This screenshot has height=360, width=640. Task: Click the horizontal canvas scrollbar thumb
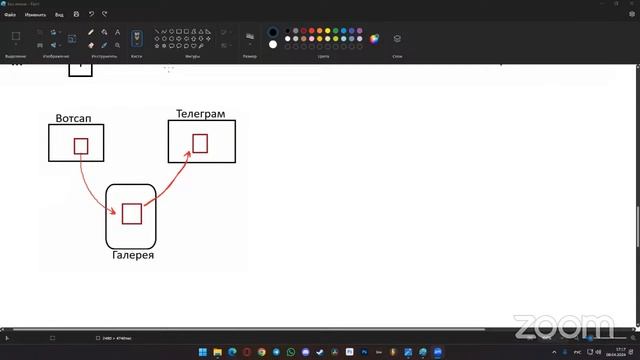tap(249, 329)
